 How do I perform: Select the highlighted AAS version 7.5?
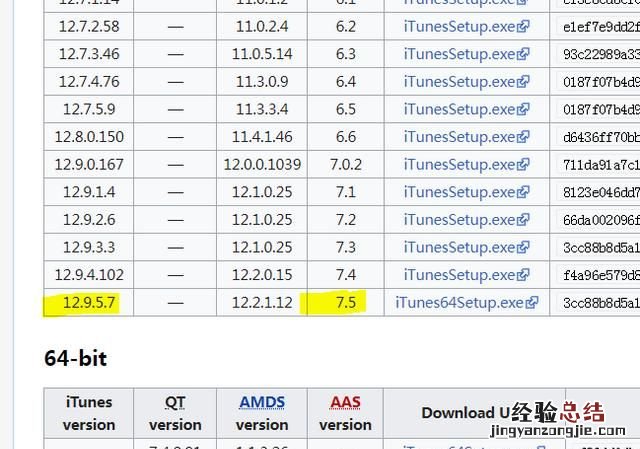346,303
